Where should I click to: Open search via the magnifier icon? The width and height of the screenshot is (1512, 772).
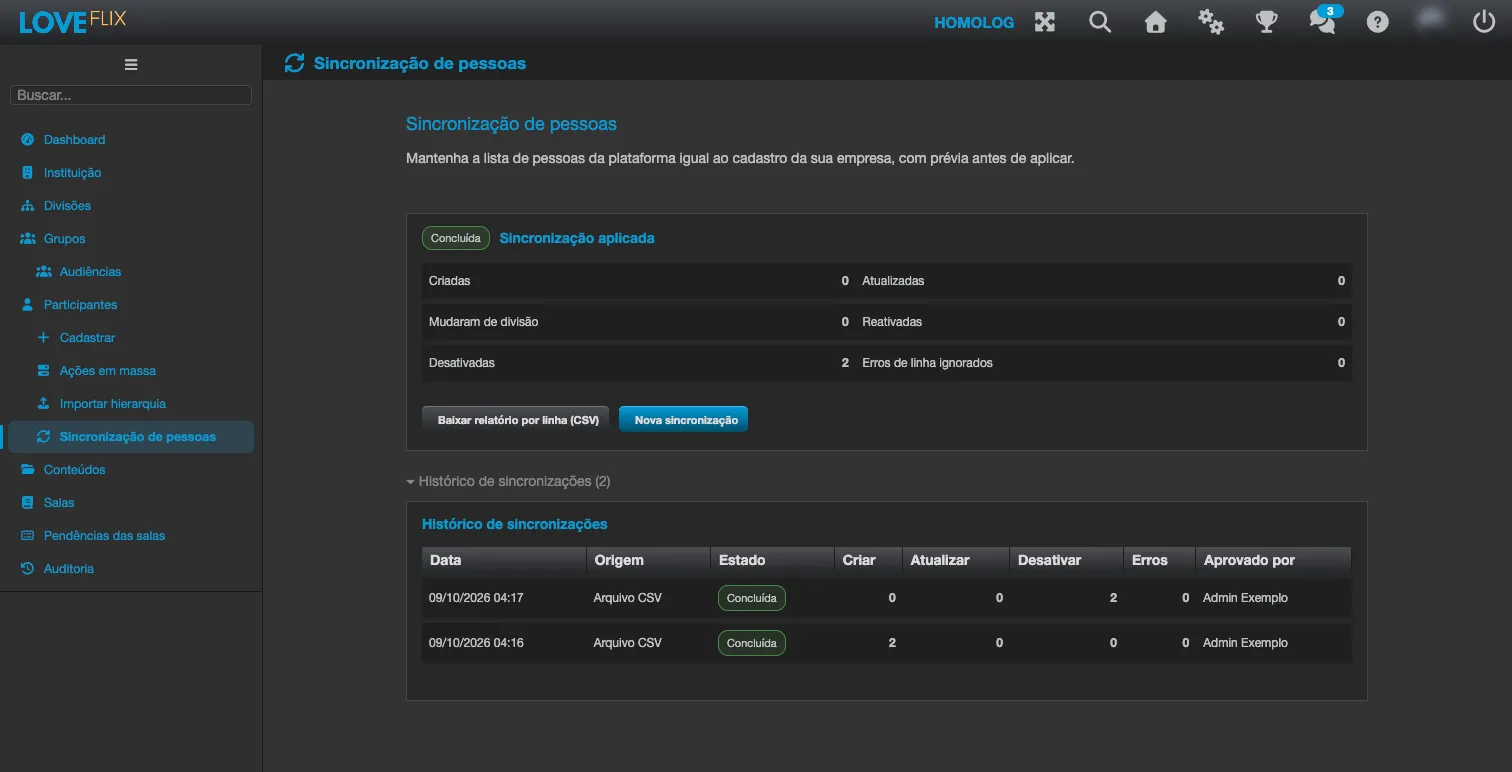1100,22
